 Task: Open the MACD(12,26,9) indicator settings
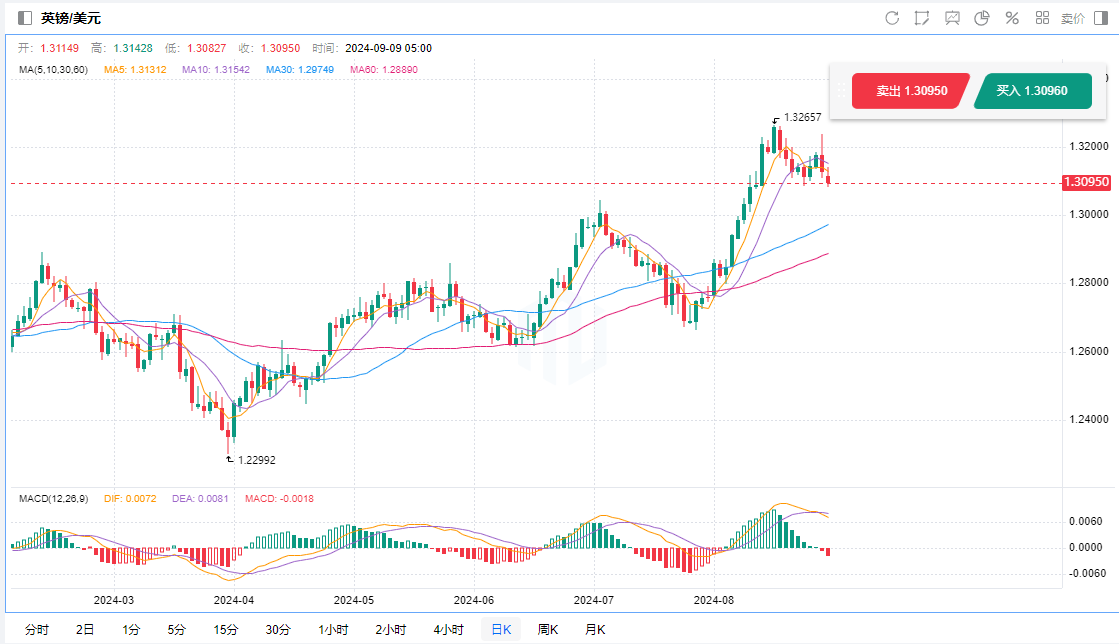click(x=55, y=498)
